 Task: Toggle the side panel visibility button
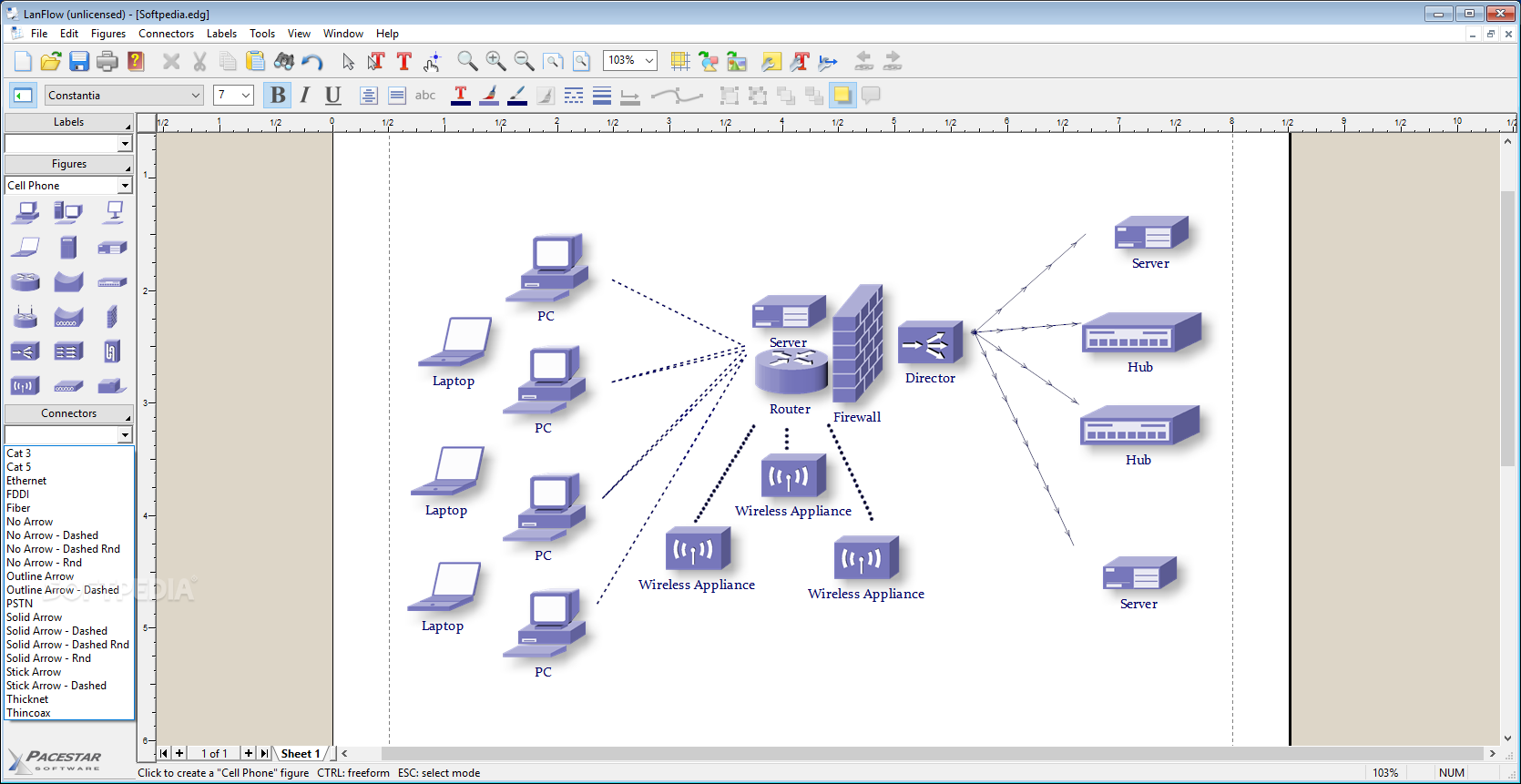[x=23, y=95]
